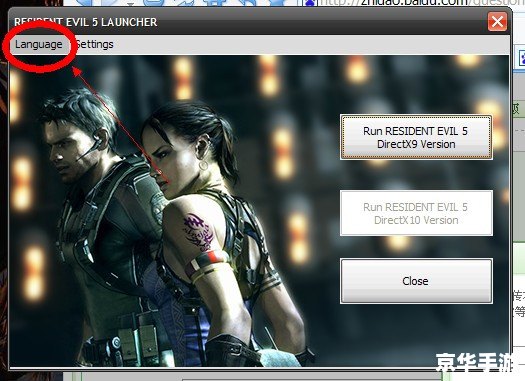
Task: Open the Settings menu
Action: (x=94, y=44)
